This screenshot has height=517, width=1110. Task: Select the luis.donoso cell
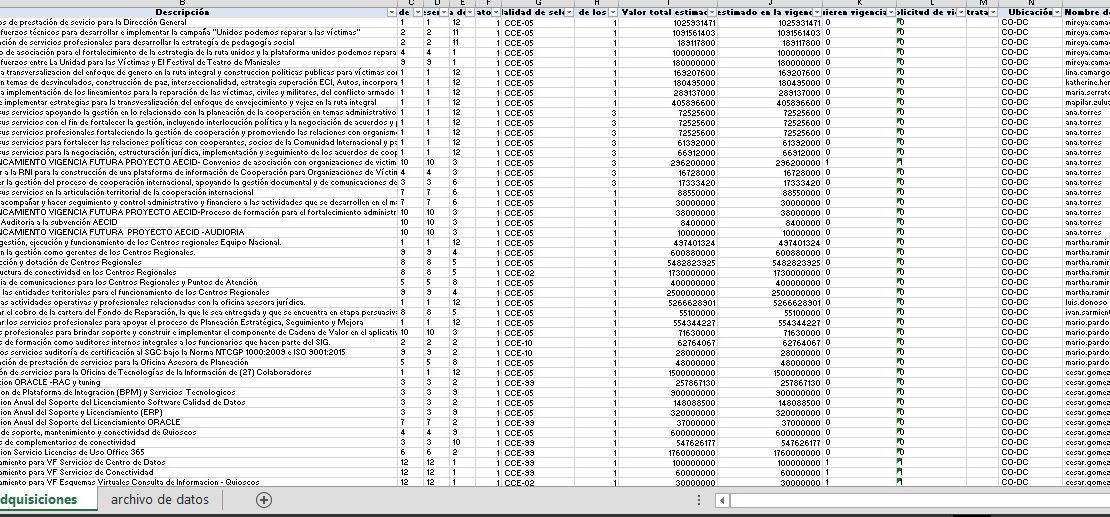[1087, 302]
